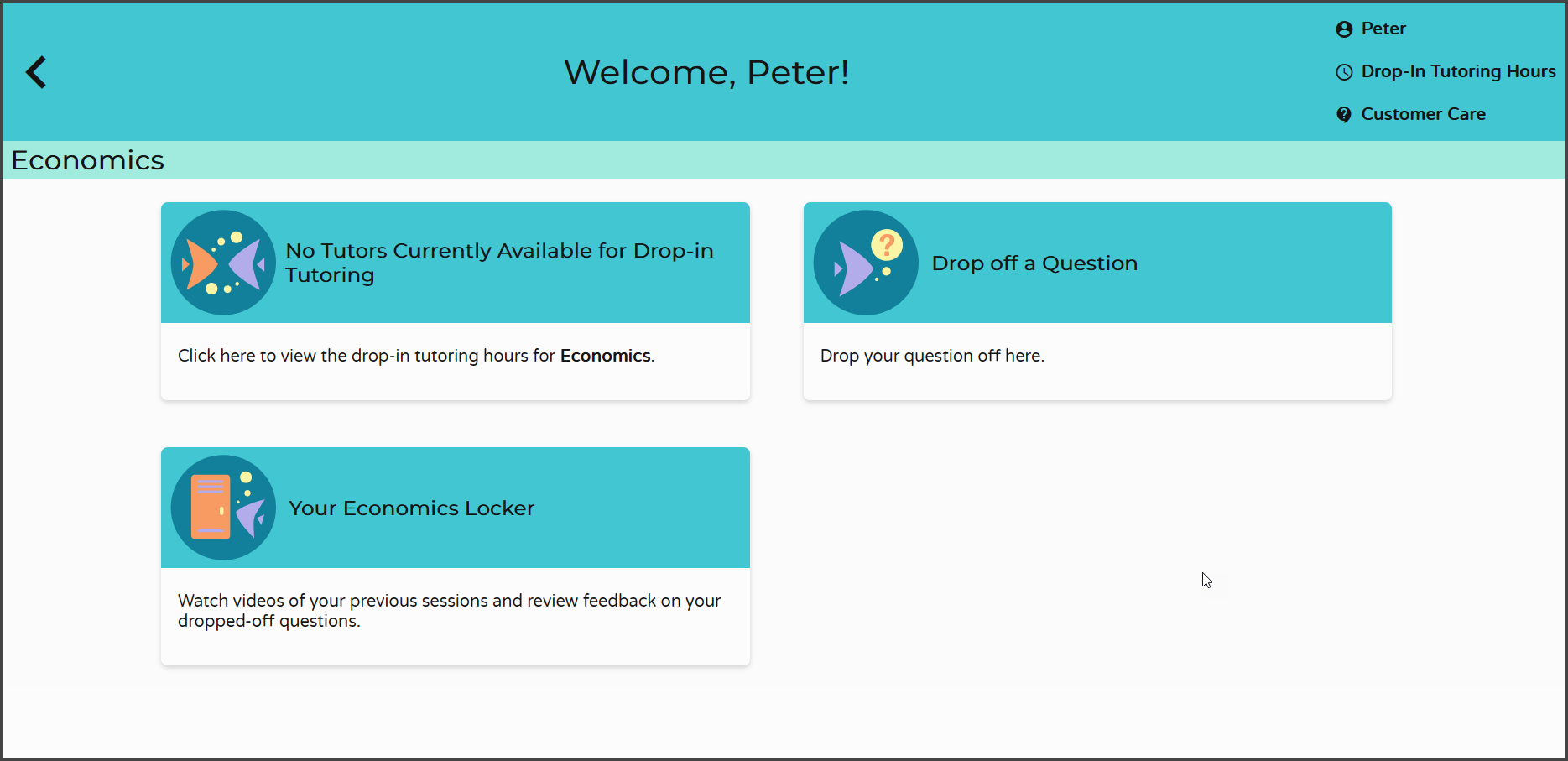The image size is (1568, 761).
Task: Click the teal circle behind the locker icon
Action: click(222, 507)
